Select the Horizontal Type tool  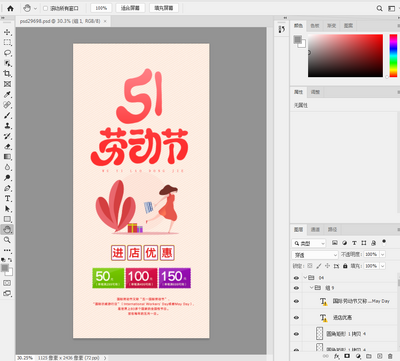pos(7,198)
